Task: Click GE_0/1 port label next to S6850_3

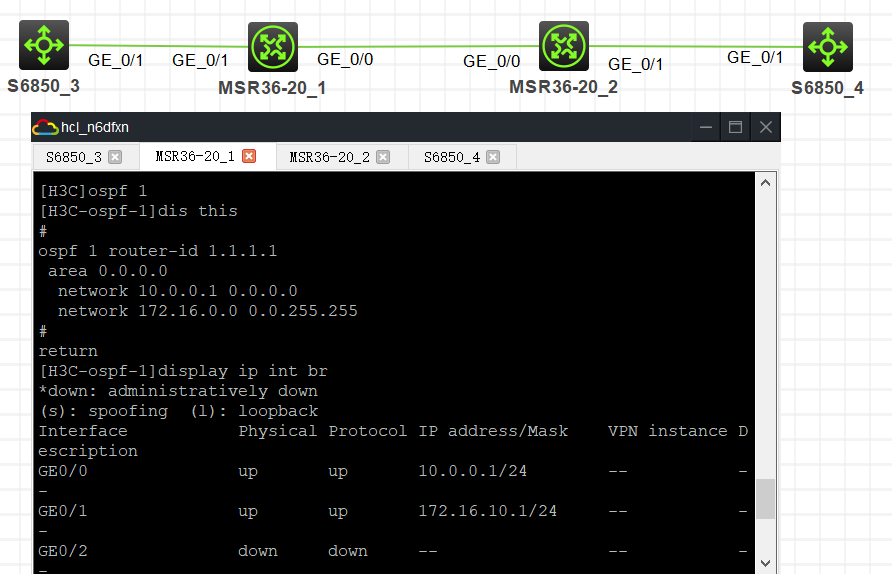Action: (115, 60)
